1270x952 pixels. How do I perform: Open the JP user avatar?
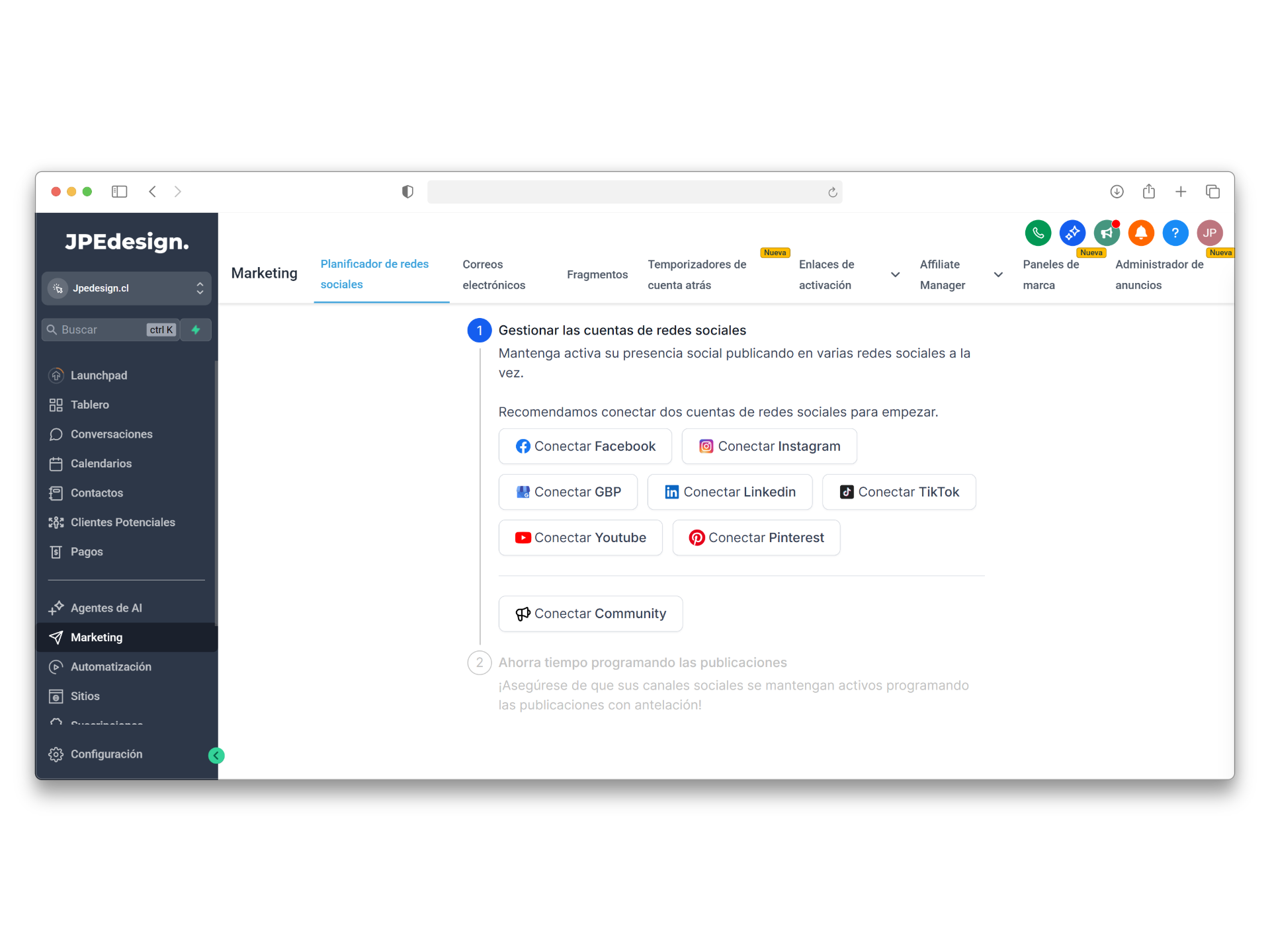pyautogui.click(x=1210, y=233)
